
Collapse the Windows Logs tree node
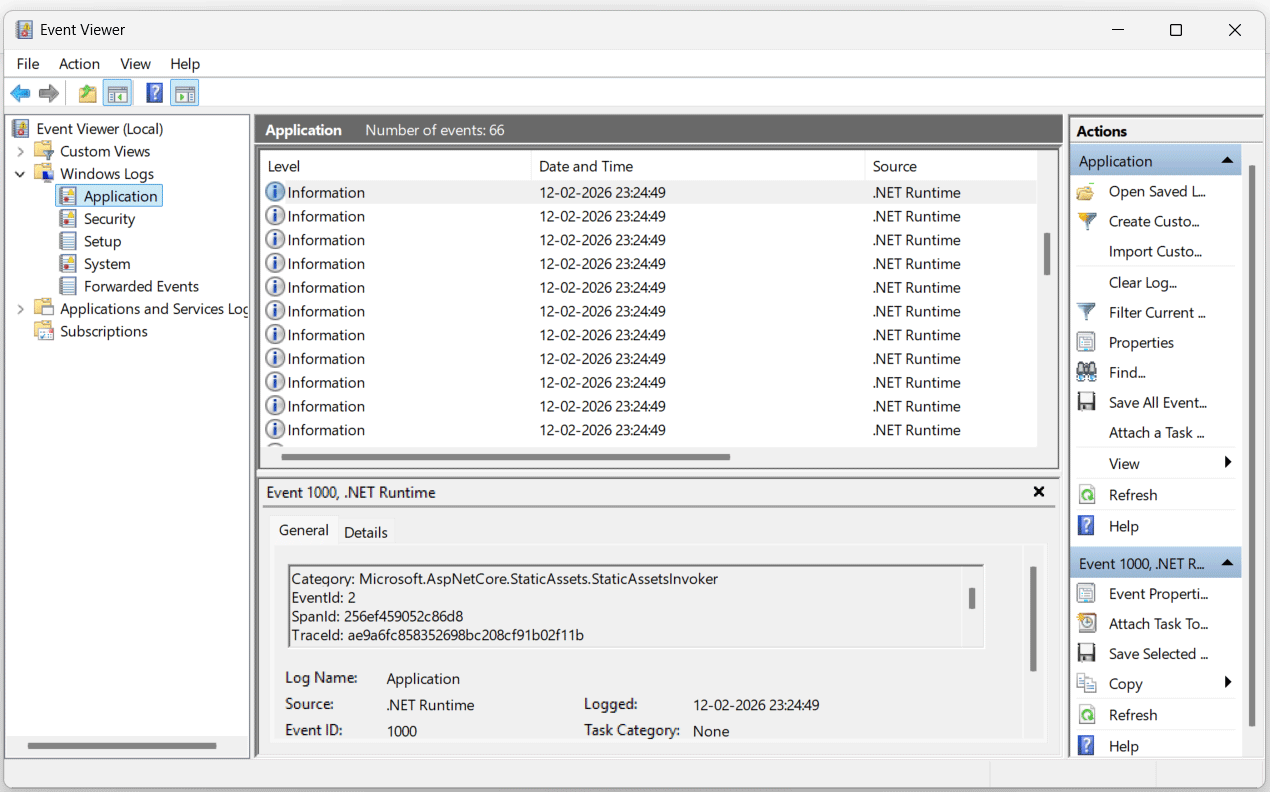pyautogui.click(x=19, y=173)
